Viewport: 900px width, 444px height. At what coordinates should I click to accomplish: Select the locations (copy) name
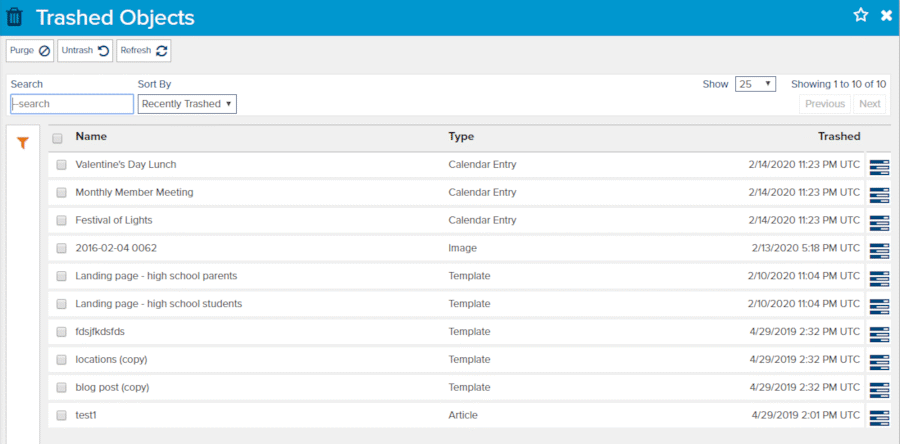point(111,360)
